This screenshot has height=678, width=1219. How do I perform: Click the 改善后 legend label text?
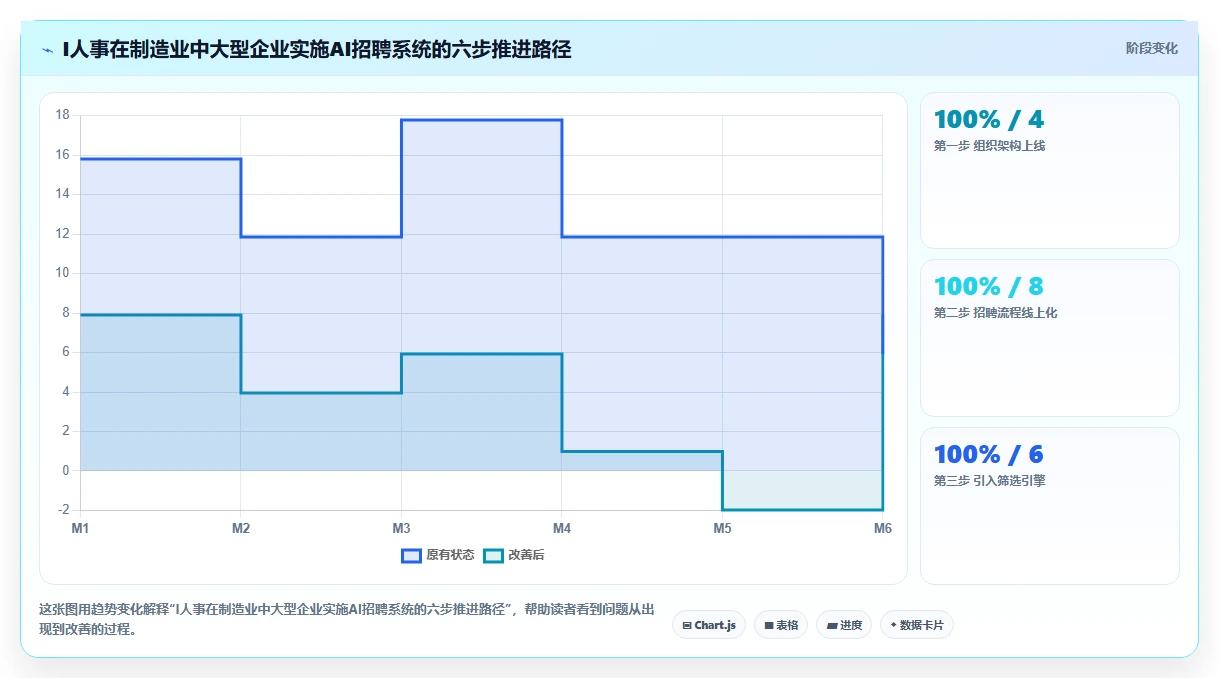[x=526, y=555]
